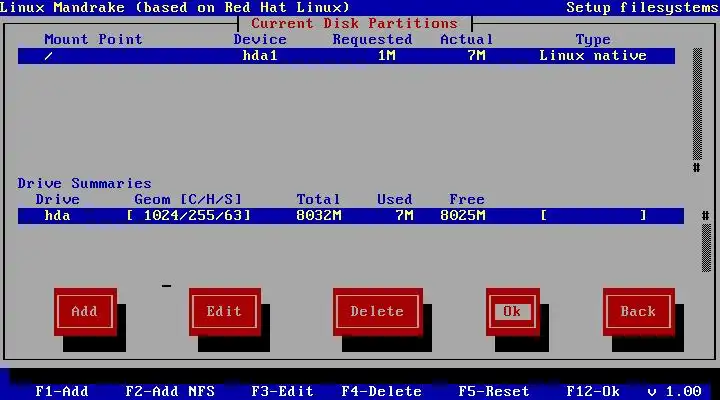This screenshot has height=400, width=720.
Task: Select the hda drive summary row
Action: pos(351,216)
